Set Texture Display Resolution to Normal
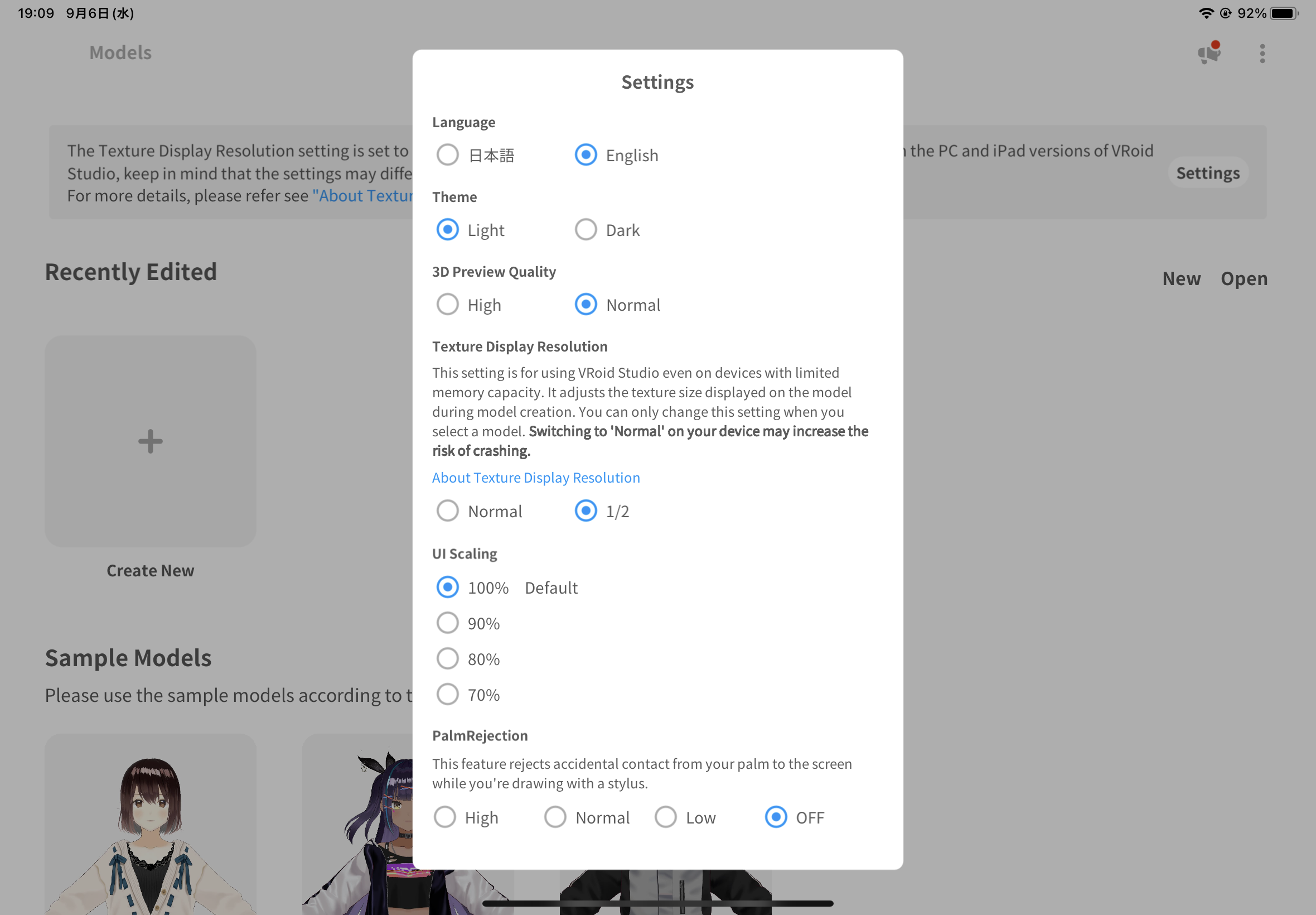 tap(447, 511)
